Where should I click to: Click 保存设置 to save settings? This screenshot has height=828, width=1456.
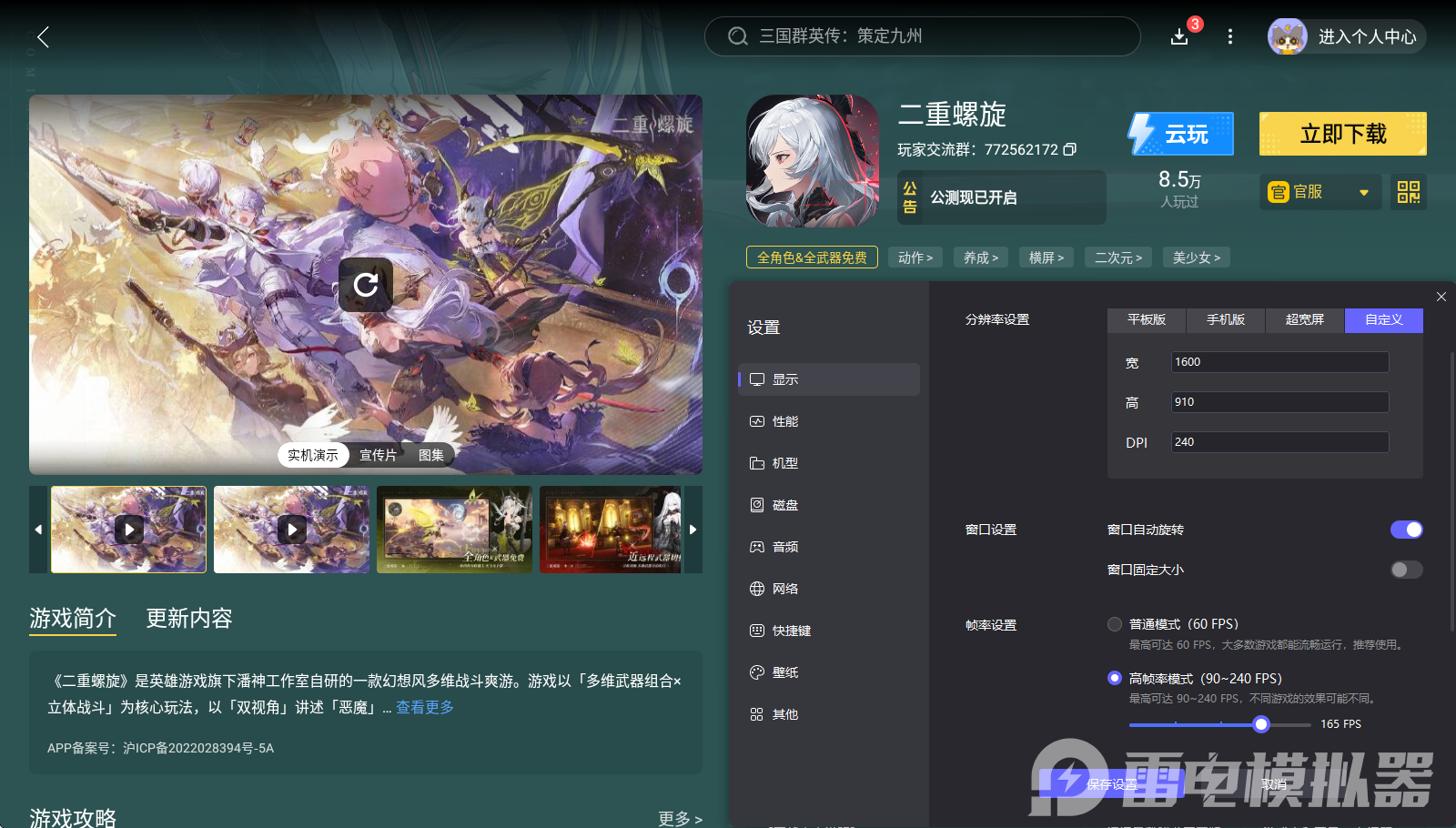pyautogui.click(x=1112, y=784)
